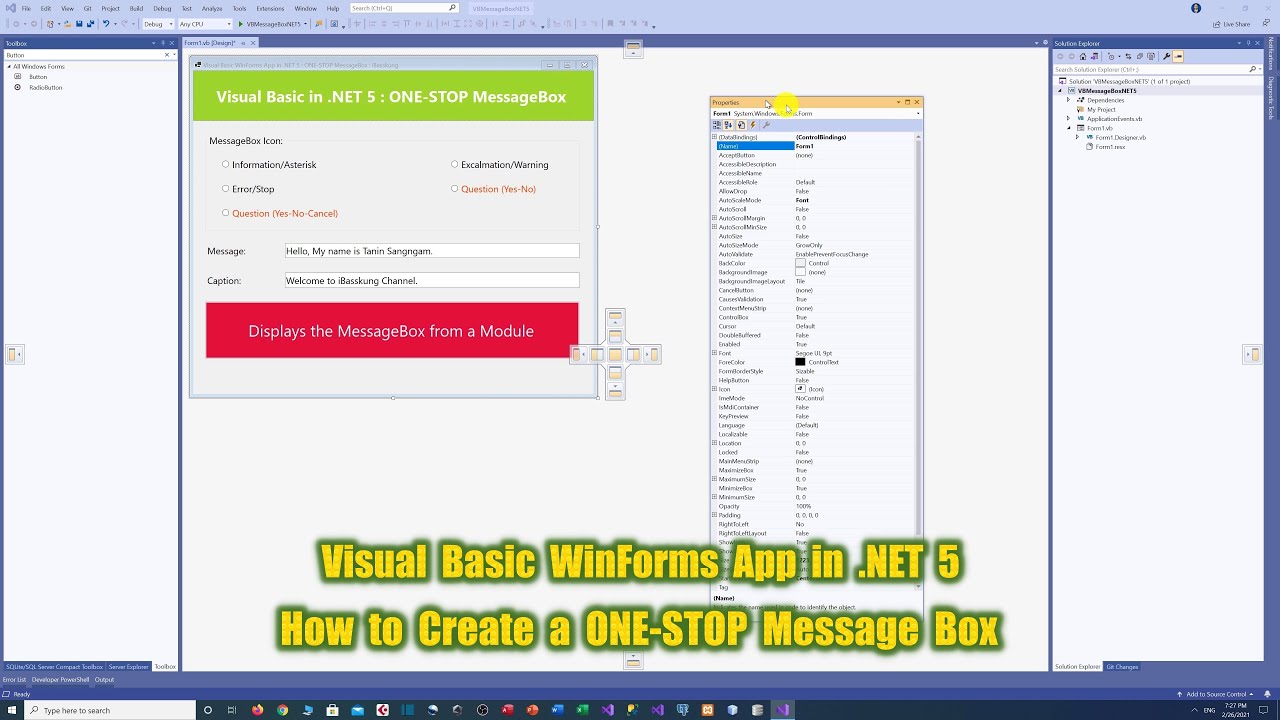The width and height of the screenshot is (1280, 720).
Task: Expand Dependencies node in Solution Explorer
Action: (1068, 100)
